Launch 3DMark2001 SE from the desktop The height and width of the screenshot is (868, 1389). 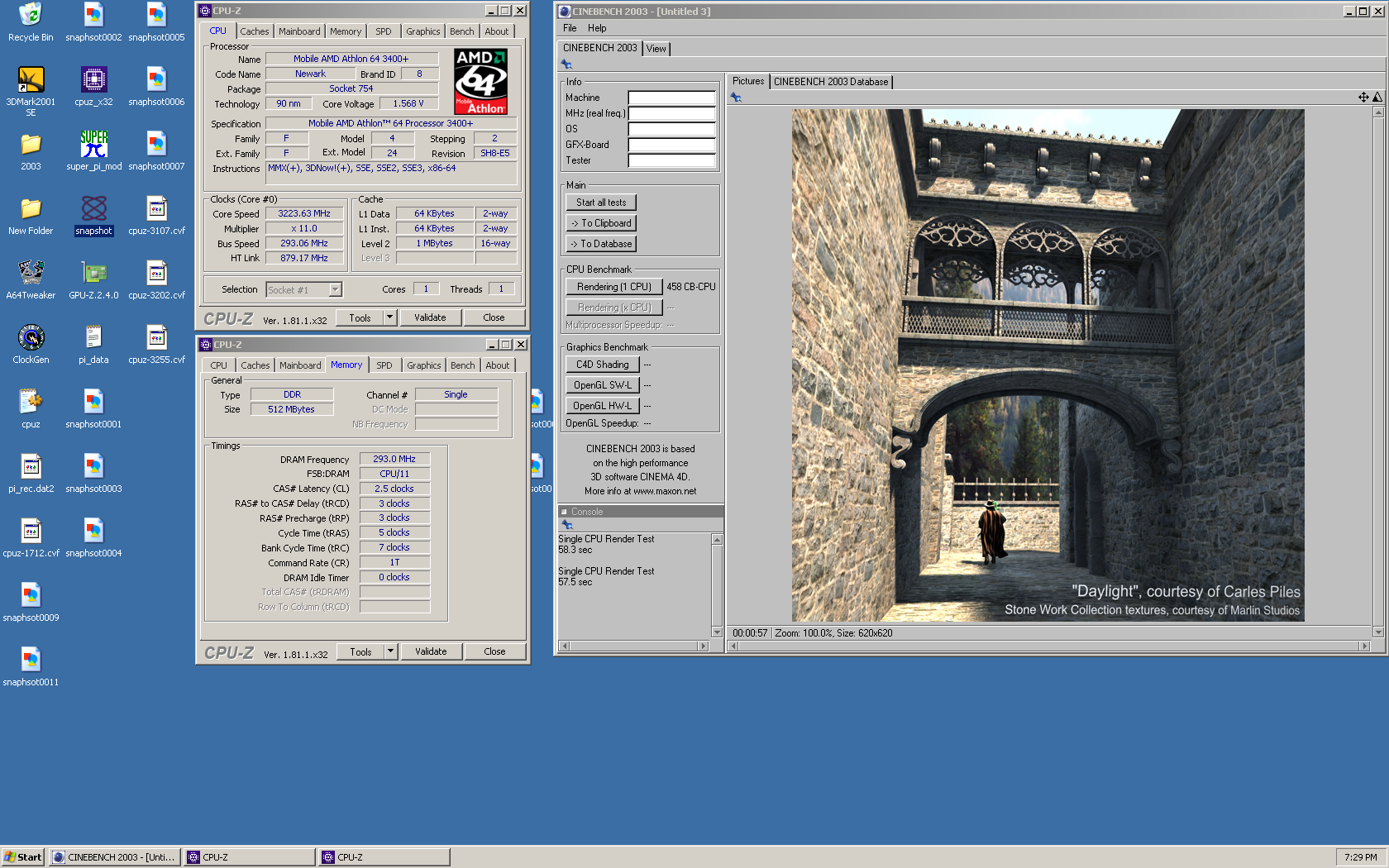tap(31, 91)
